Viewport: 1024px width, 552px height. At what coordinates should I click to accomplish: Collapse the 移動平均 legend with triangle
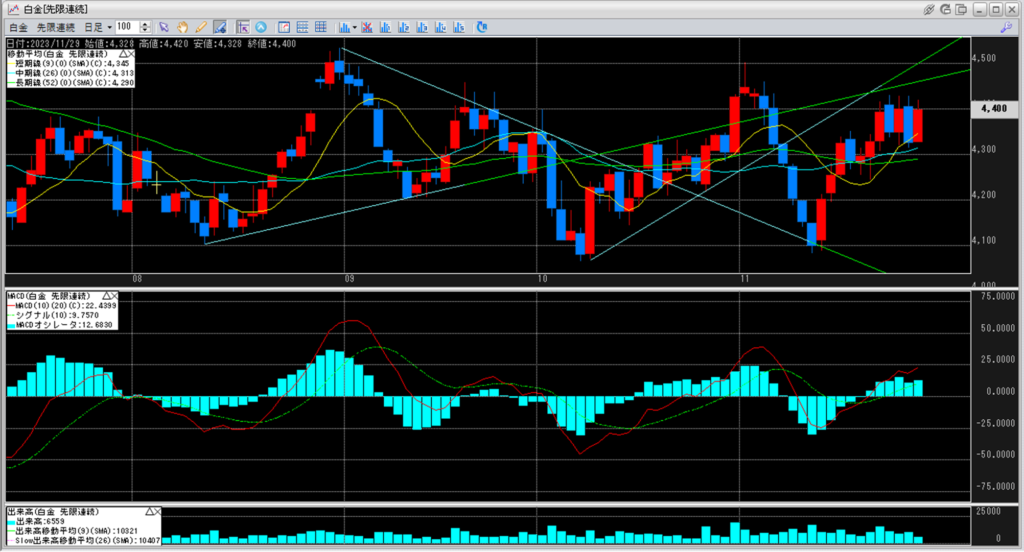(x=123, y=54)
